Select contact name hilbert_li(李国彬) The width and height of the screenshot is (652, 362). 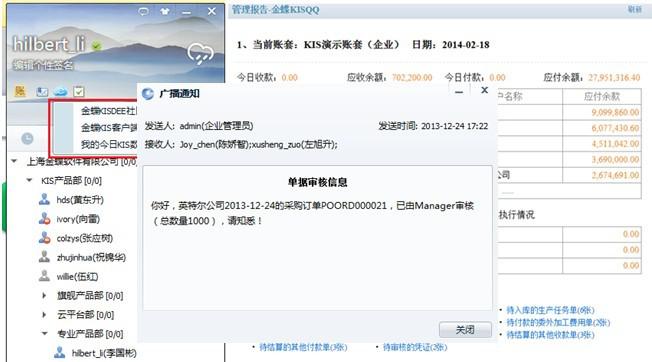[104, 353]
